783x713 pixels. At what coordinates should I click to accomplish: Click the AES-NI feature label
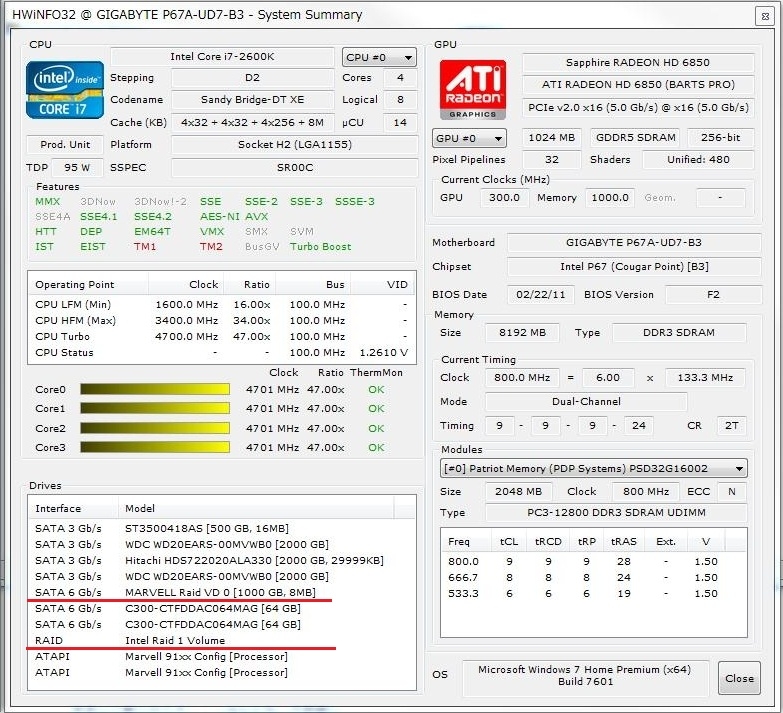(x=220, y=217)
